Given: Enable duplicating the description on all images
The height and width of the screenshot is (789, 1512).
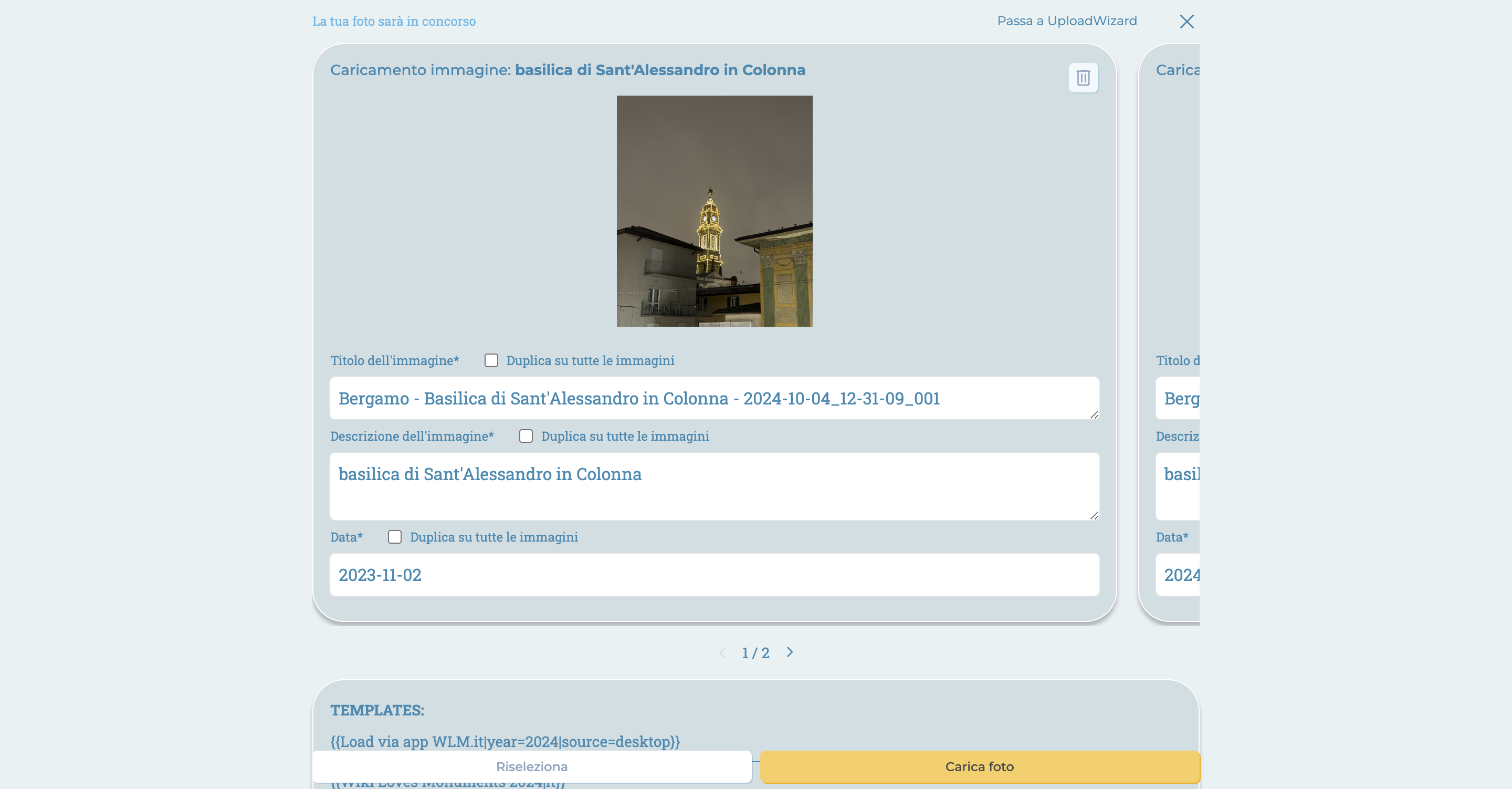Looking at the screenshot, I should (x=526, y=436).
